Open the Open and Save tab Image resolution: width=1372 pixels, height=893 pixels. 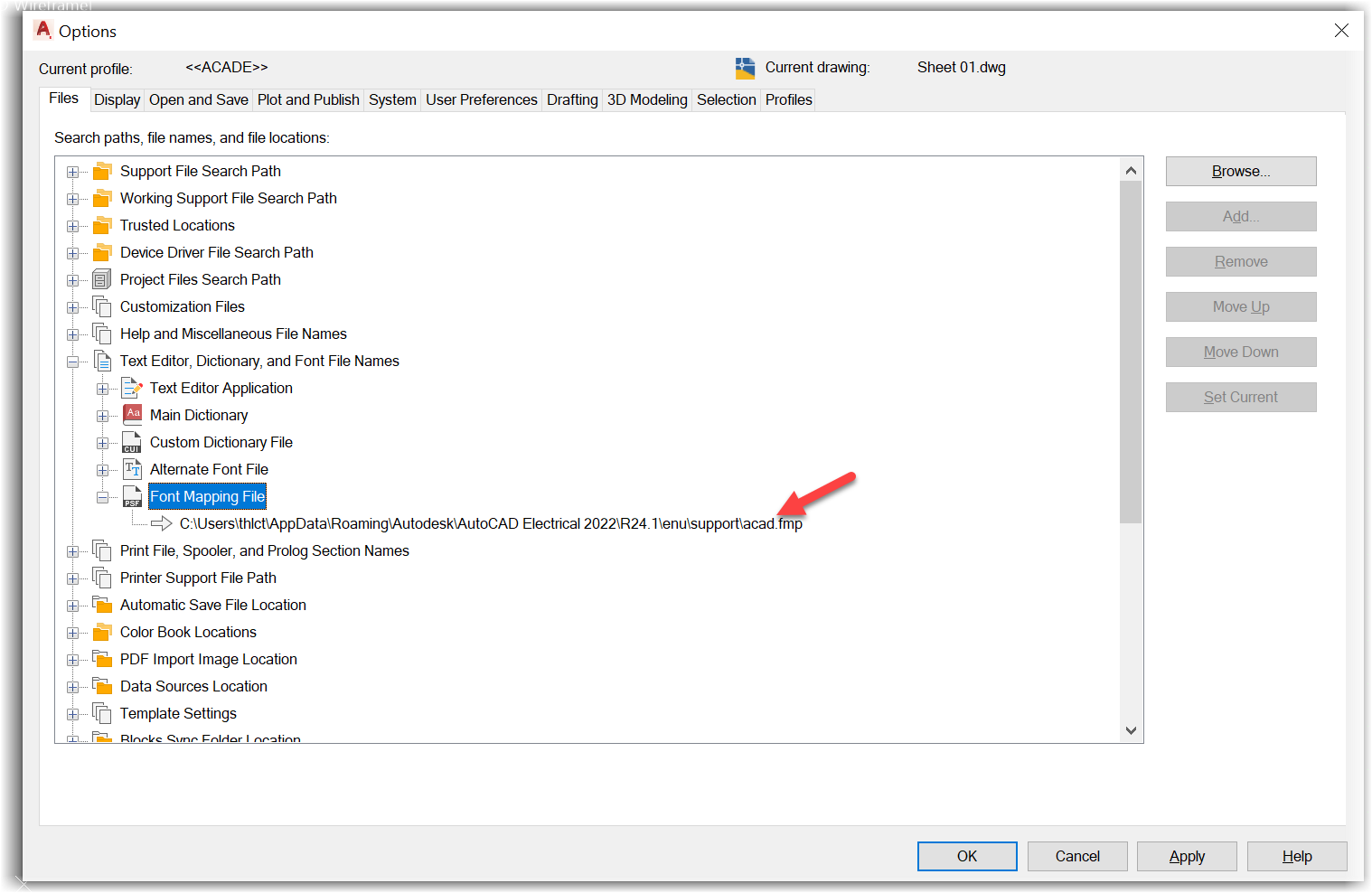pyautogui.click(x=199, y=99)
